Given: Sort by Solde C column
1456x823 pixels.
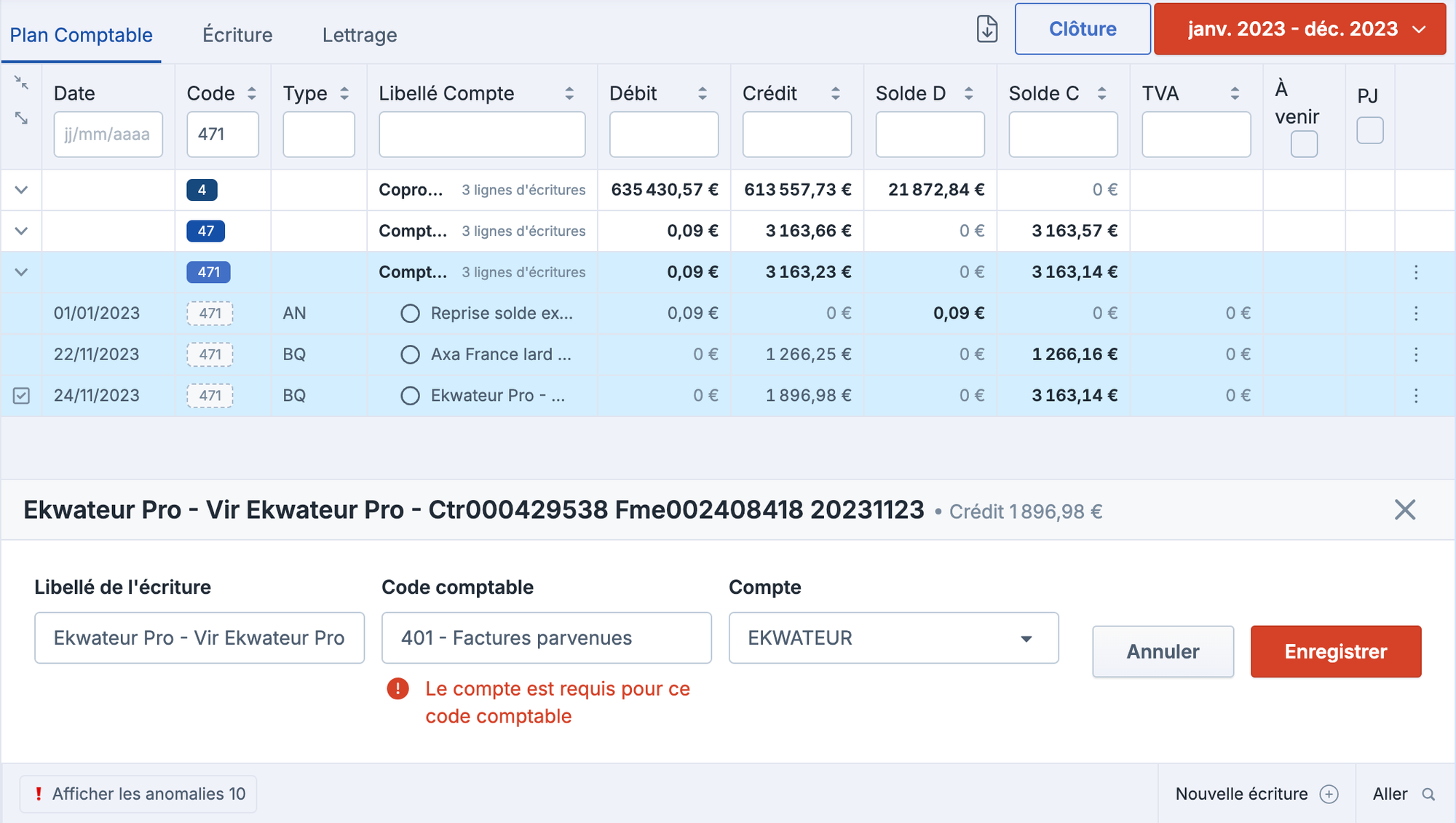Looking at the screenshot, I should pyautogui.click(x=1102, y=93).
